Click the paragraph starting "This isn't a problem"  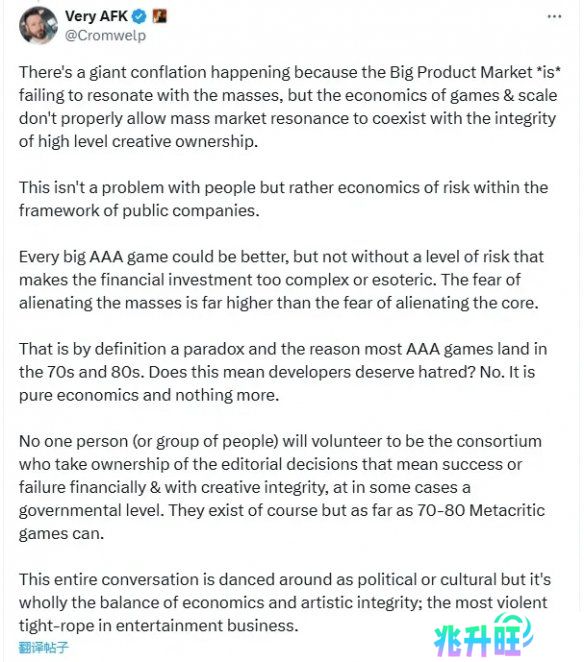[x=283, y=199]
